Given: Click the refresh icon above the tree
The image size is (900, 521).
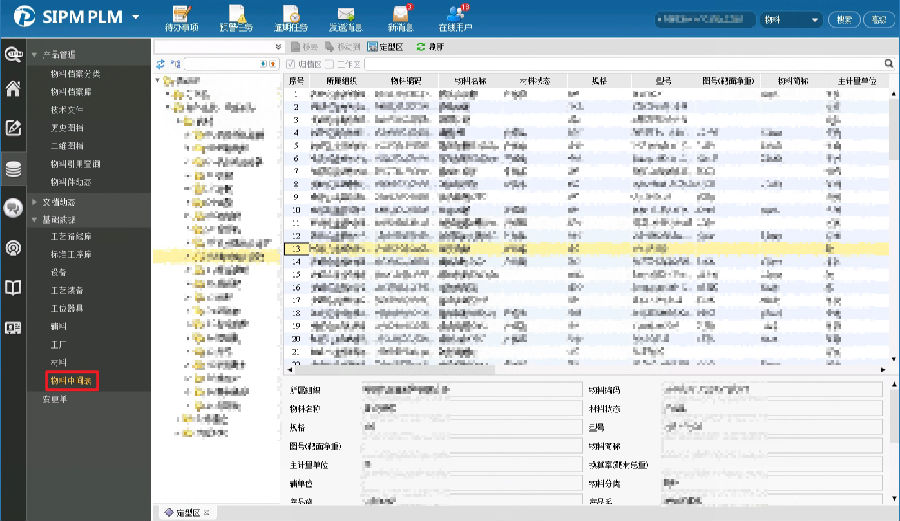Looking at the screenshot, I should [x=160, y=64].
